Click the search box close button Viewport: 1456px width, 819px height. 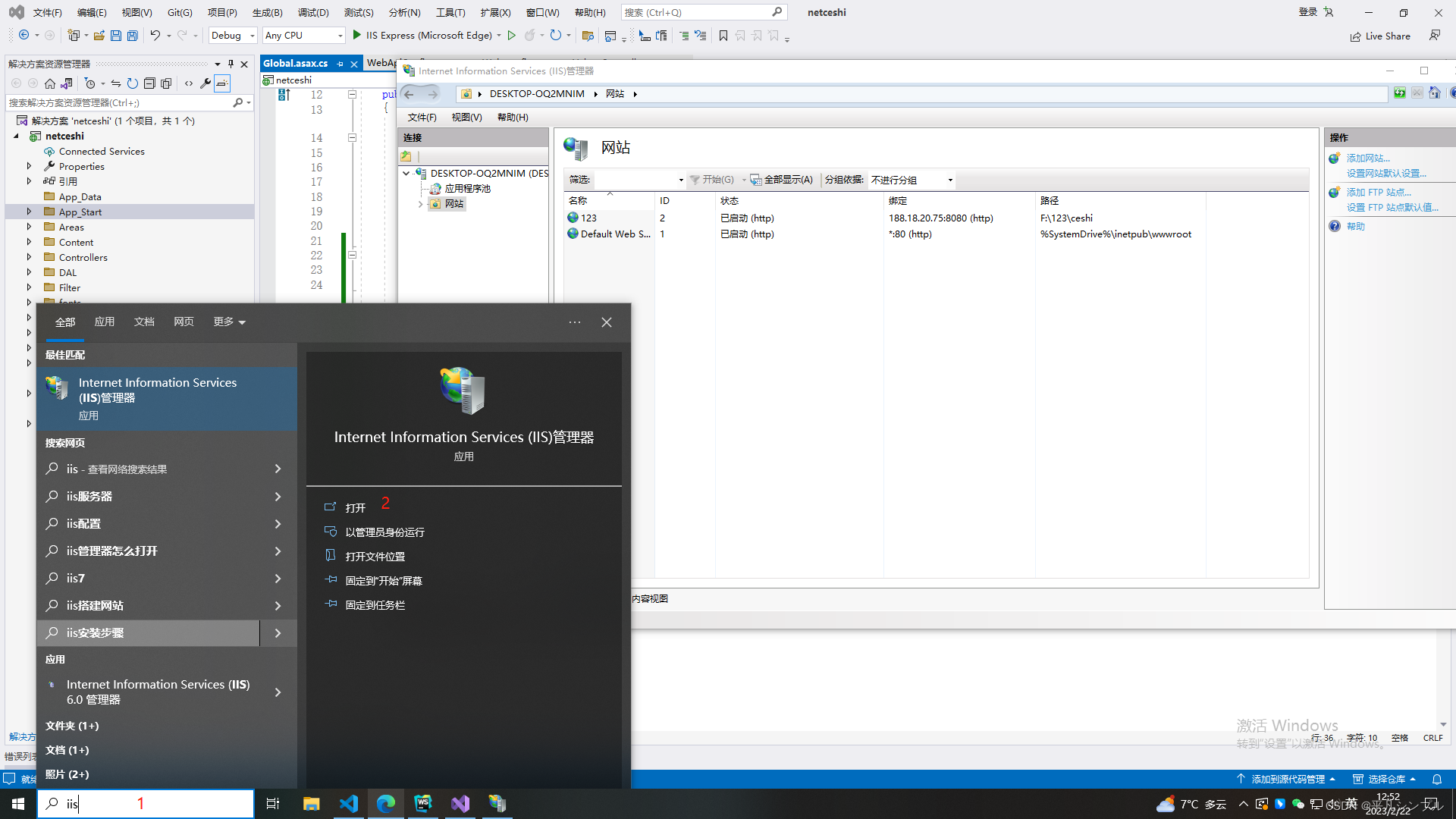point(607,322)
